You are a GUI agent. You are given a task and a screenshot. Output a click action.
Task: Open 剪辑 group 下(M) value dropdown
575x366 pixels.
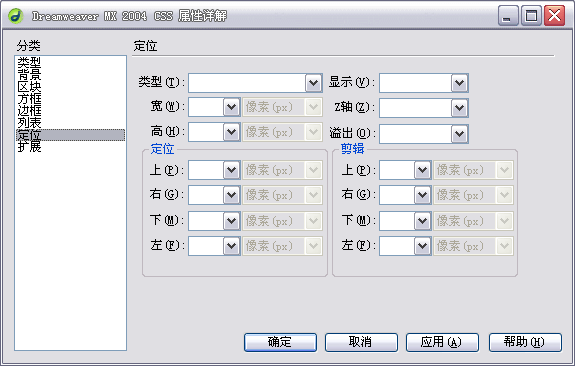[x=422, y=221]
